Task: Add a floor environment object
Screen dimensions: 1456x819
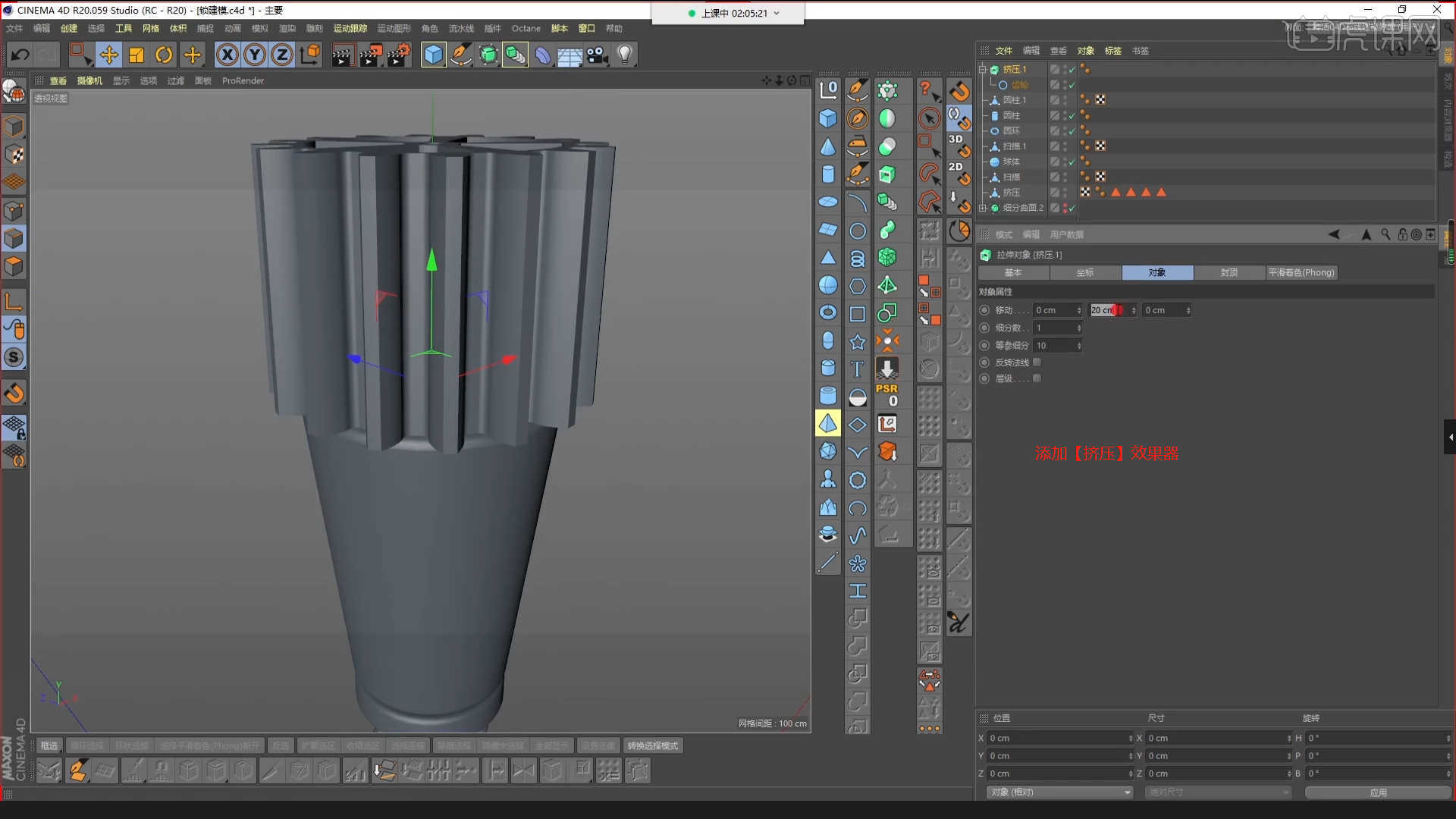Action: click(x=570, y=55)
